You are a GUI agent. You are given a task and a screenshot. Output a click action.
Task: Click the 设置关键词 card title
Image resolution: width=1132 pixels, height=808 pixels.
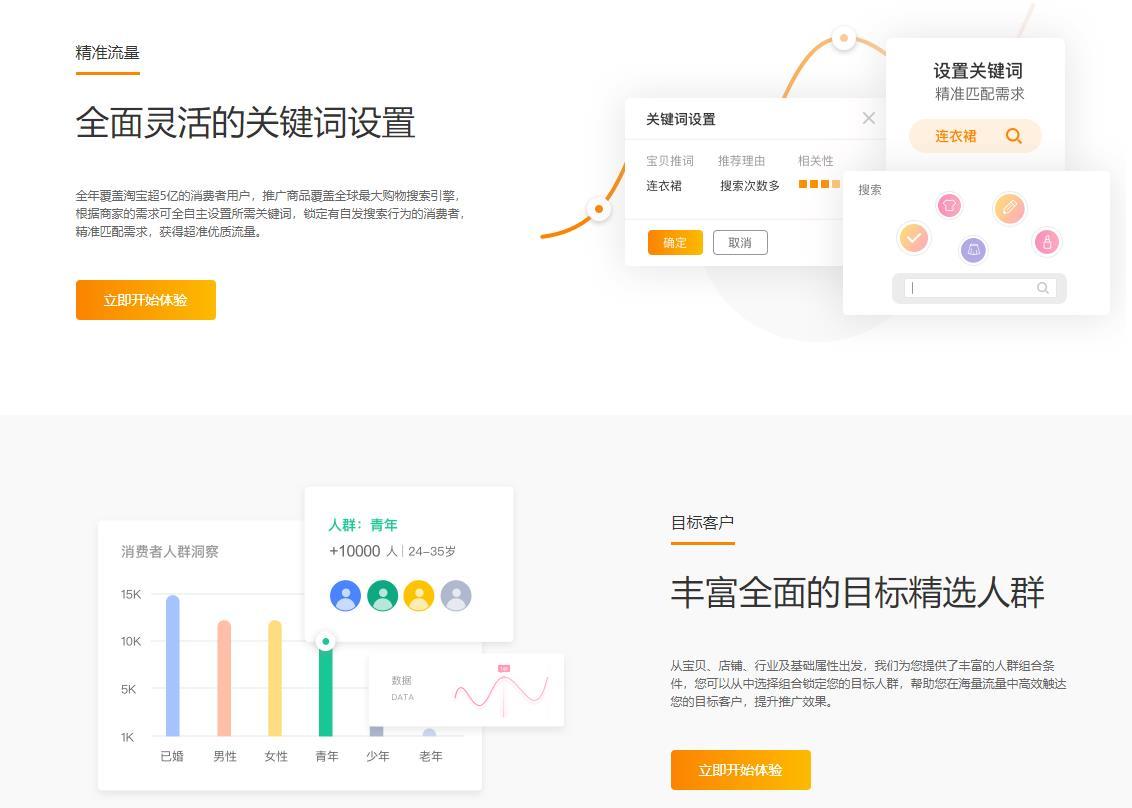tap(978, 71)
